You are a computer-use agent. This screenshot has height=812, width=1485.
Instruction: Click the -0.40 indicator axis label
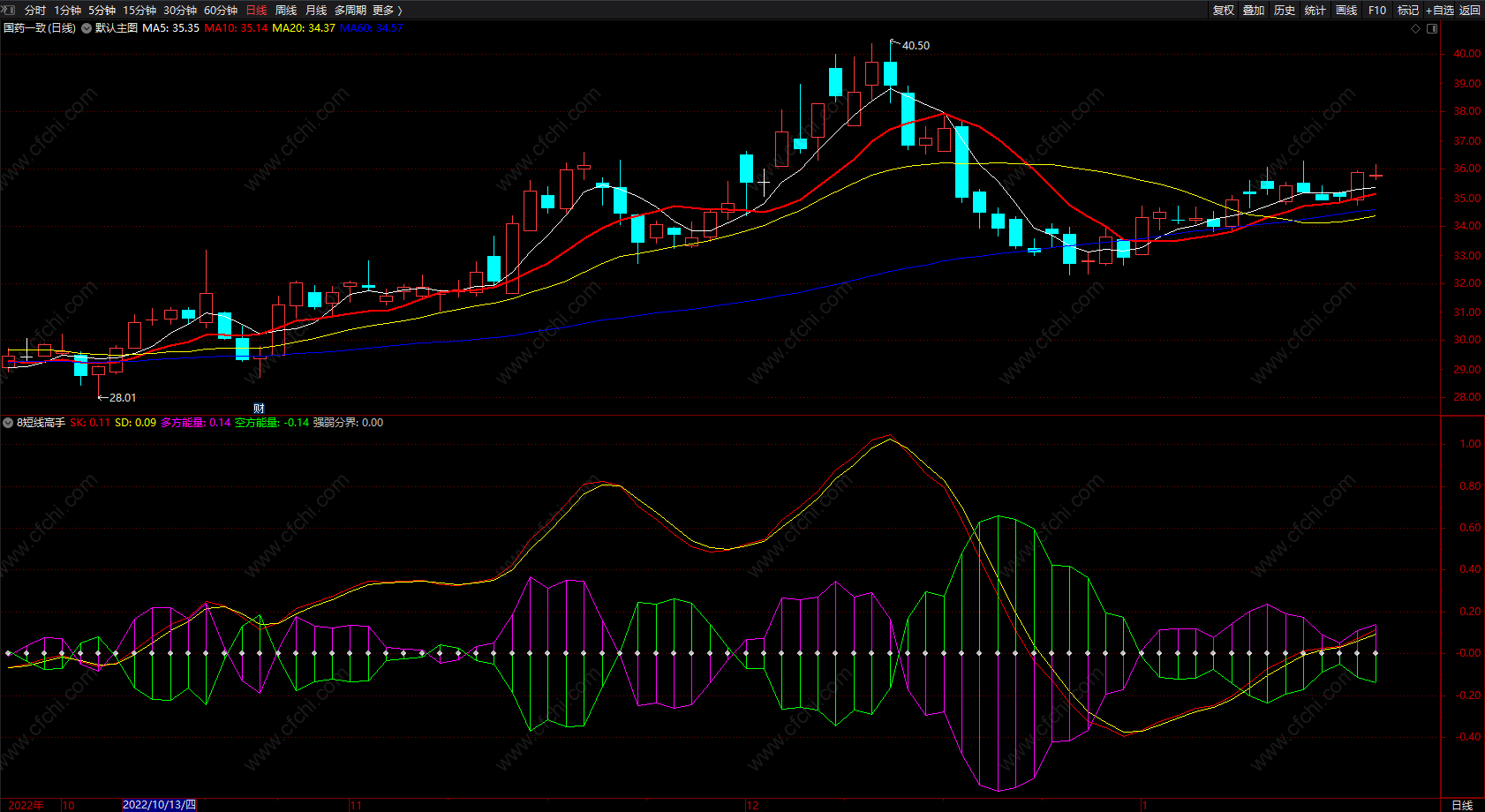point(1468,737)
